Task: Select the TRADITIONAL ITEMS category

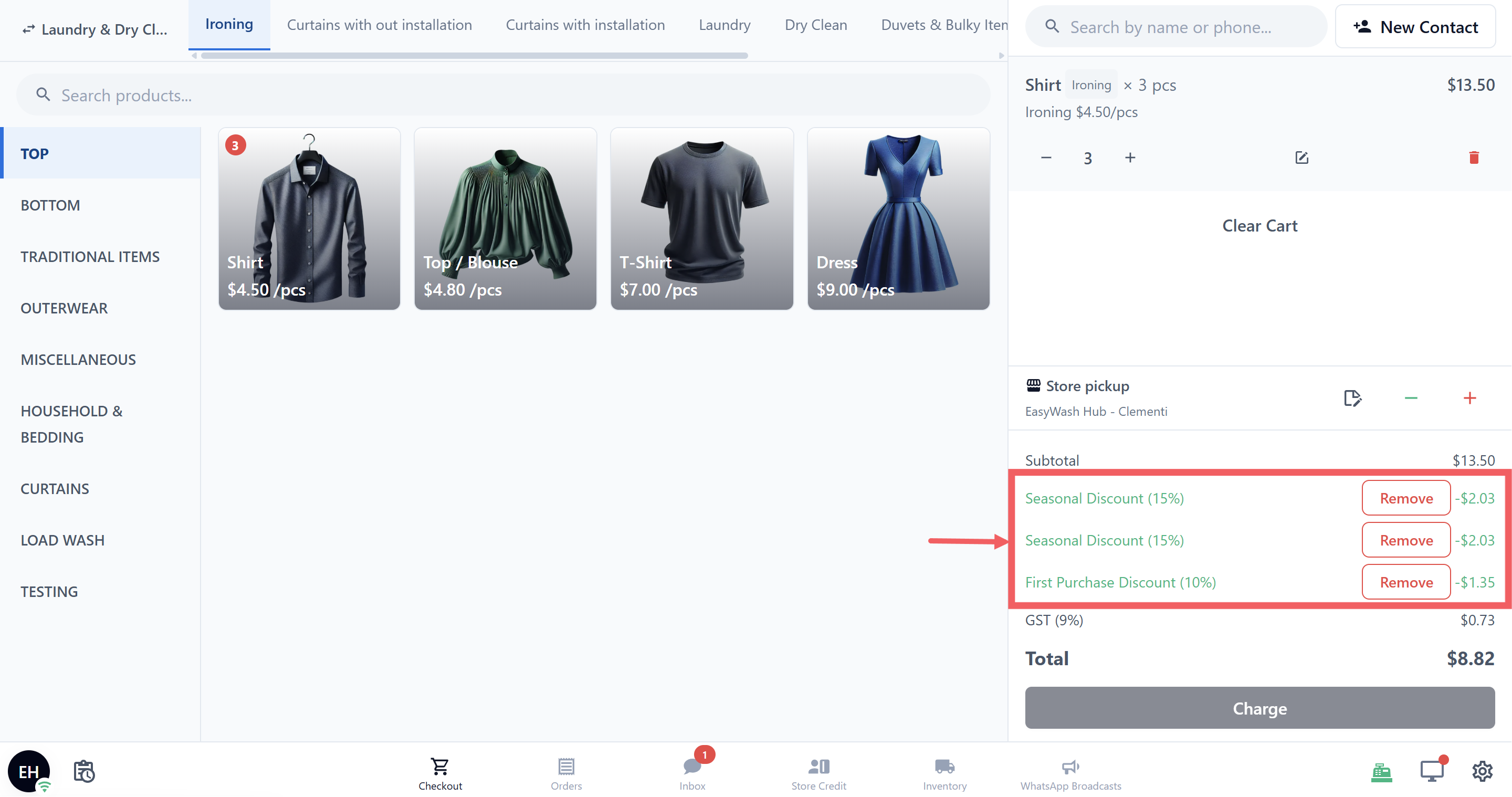Action: 101,256
